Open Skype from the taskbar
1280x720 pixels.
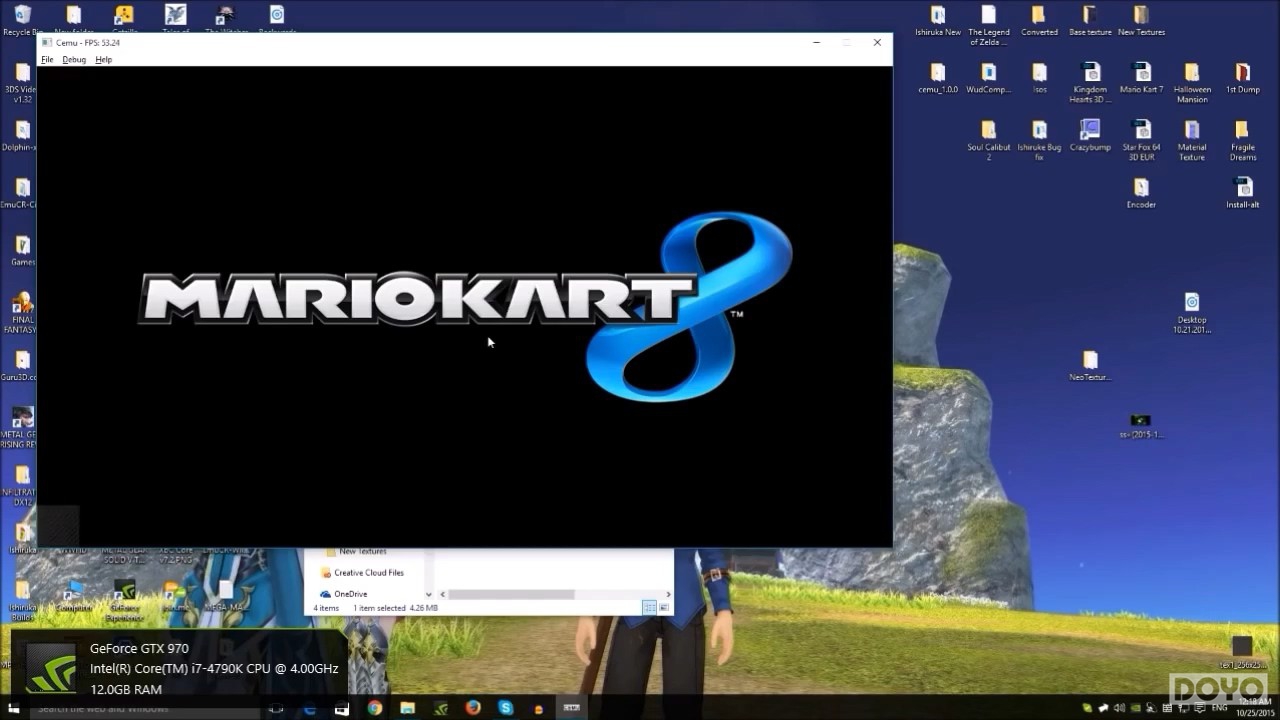[506, 708]
